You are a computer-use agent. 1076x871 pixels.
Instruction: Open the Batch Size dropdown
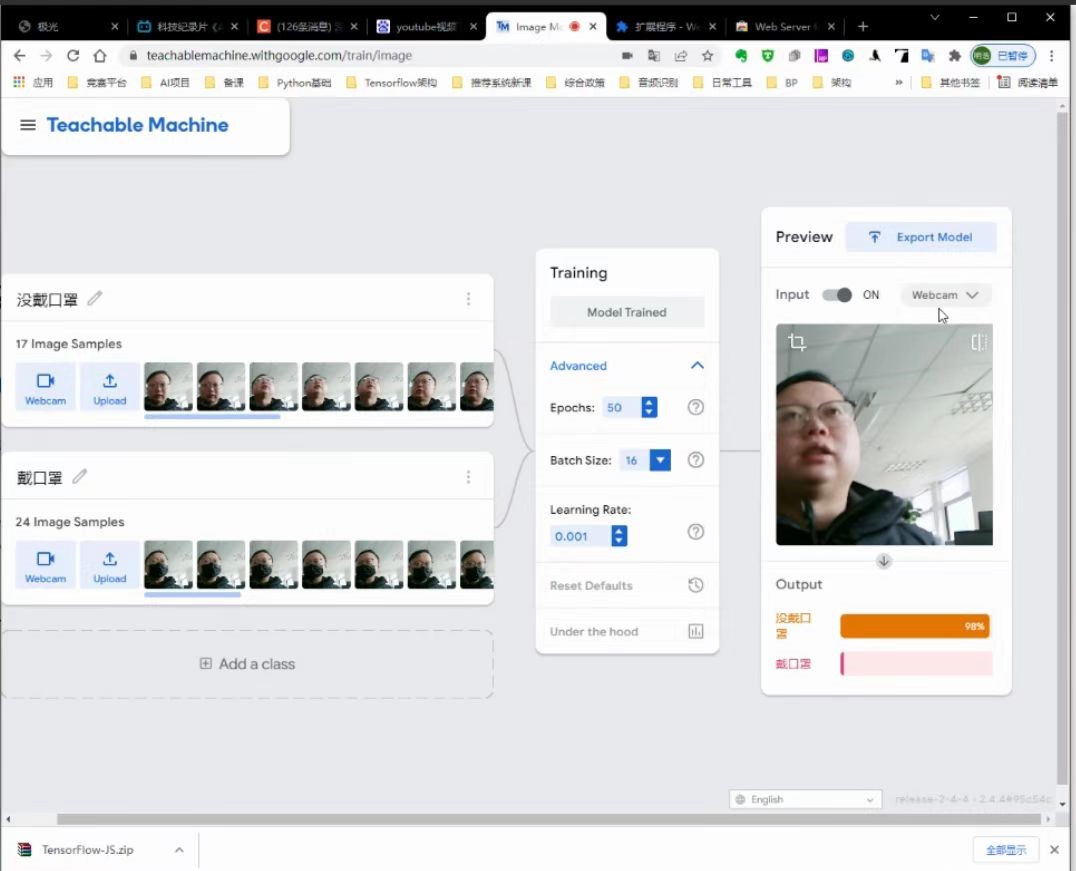(x=660, y=460)
